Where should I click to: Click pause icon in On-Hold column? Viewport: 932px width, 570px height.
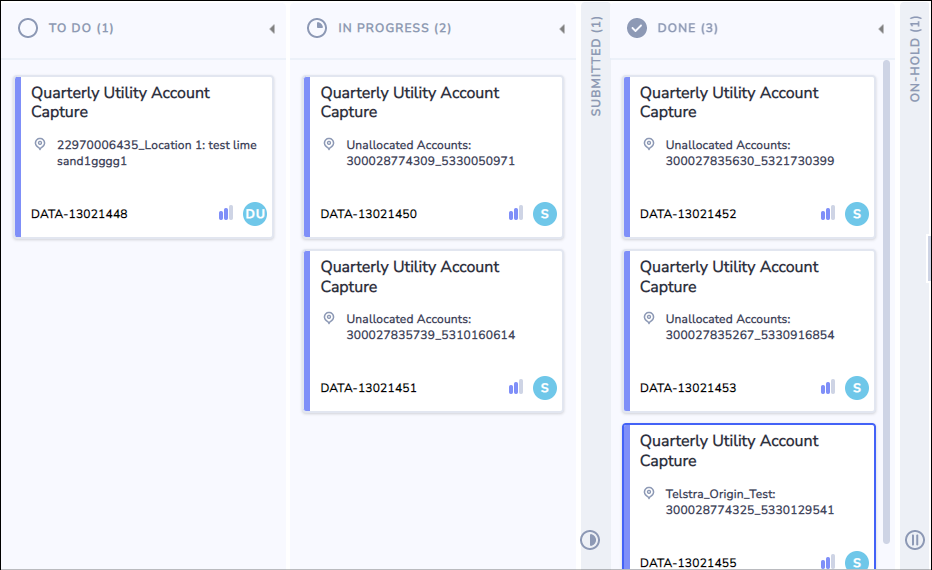915,540
